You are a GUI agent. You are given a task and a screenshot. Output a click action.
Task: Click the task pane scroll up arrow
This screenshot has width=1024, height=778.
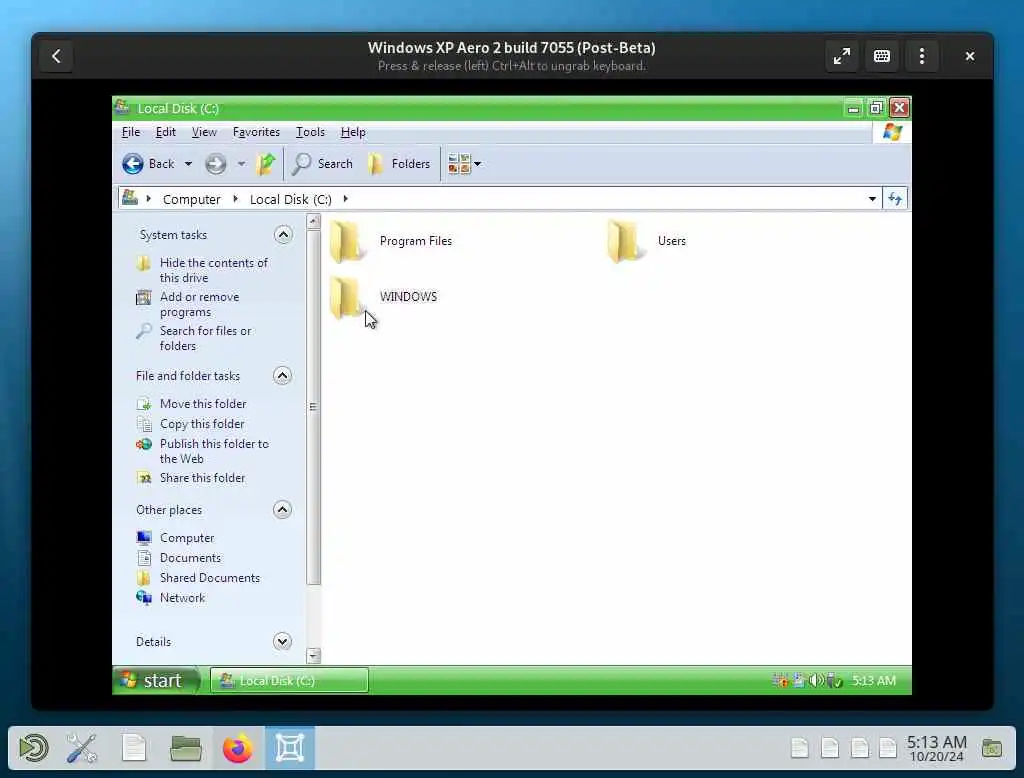(313, 221)
